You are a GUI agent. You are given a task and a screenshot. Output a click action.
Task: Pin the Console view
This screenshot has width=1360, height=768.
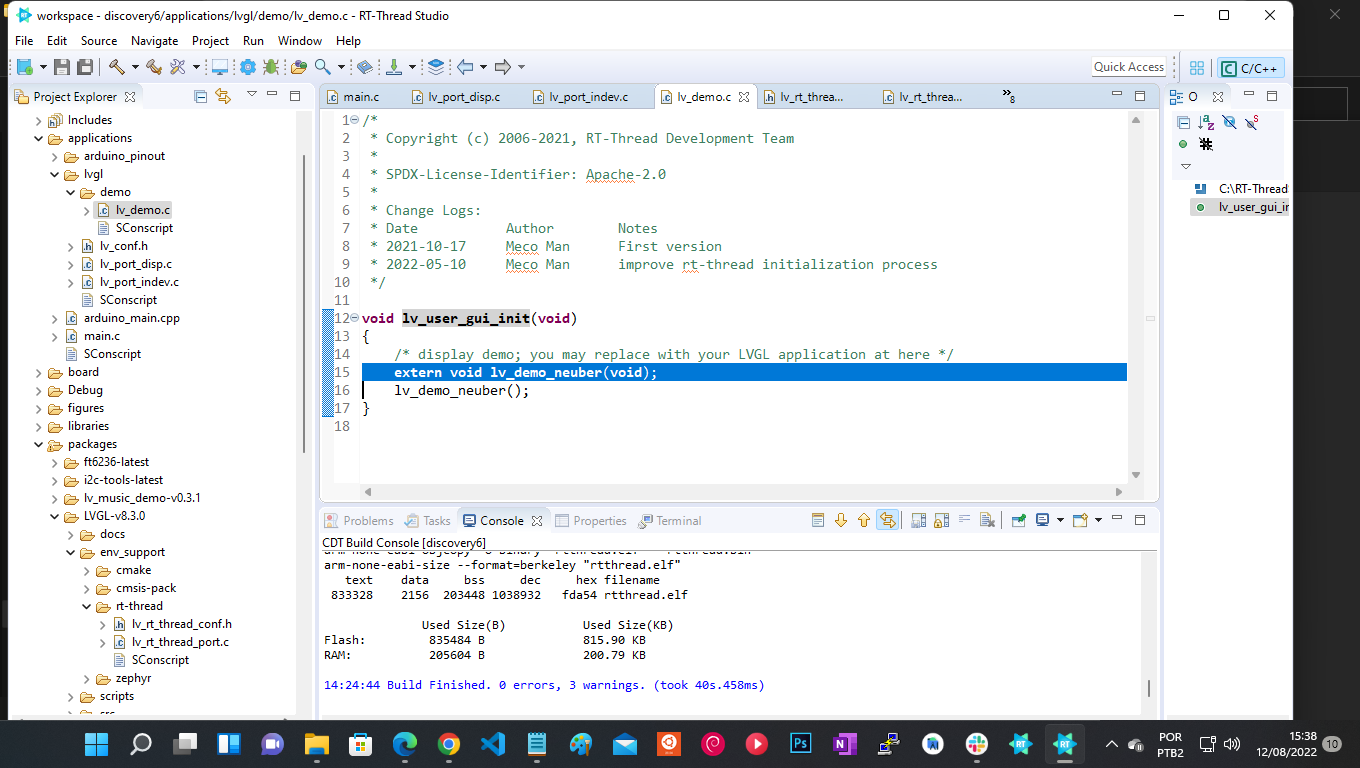(1017, 519)
